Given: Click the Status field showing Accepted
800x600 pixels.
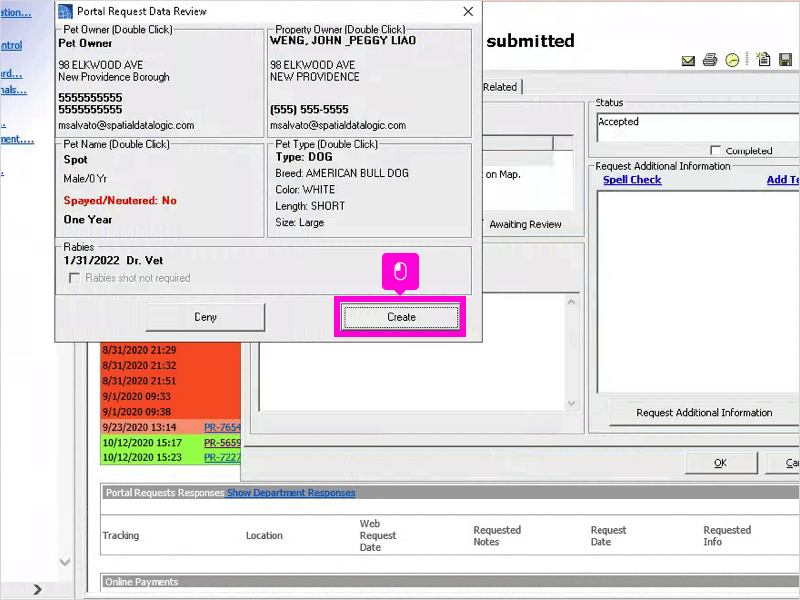Looking at the screenshot, I should [698, 128].
